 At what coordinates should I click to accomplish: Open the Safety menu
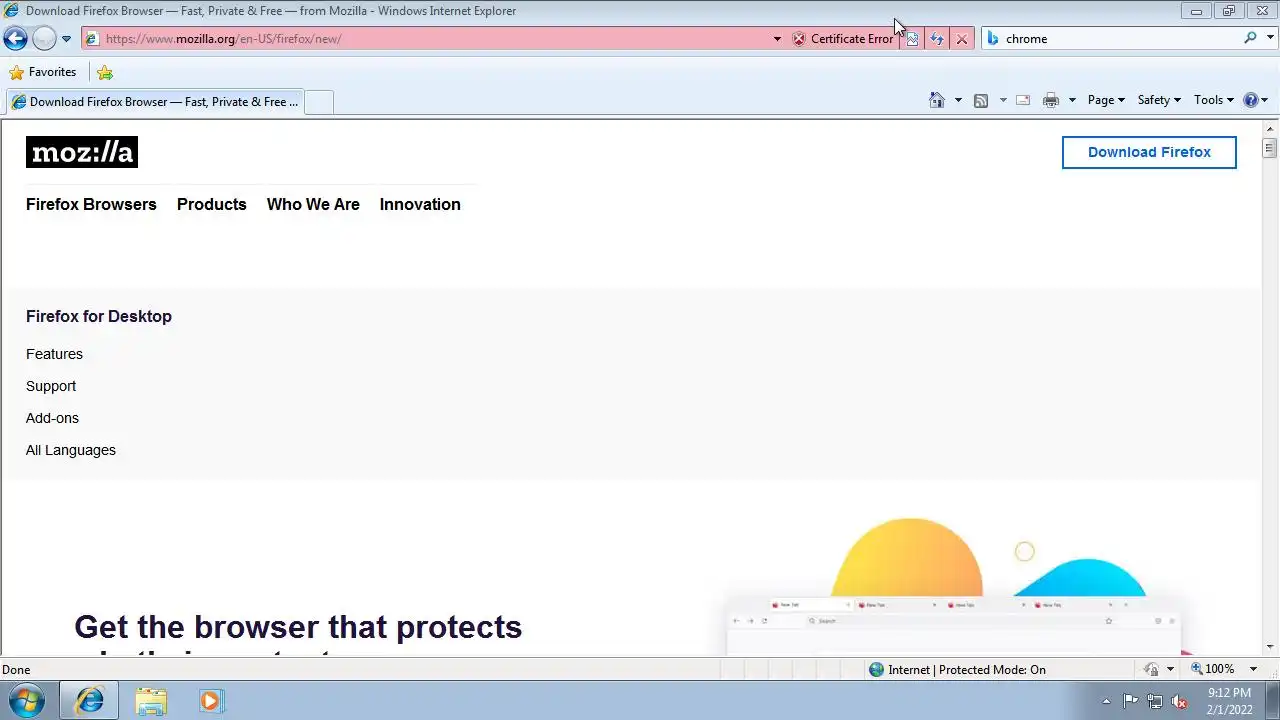(1159, 100)
